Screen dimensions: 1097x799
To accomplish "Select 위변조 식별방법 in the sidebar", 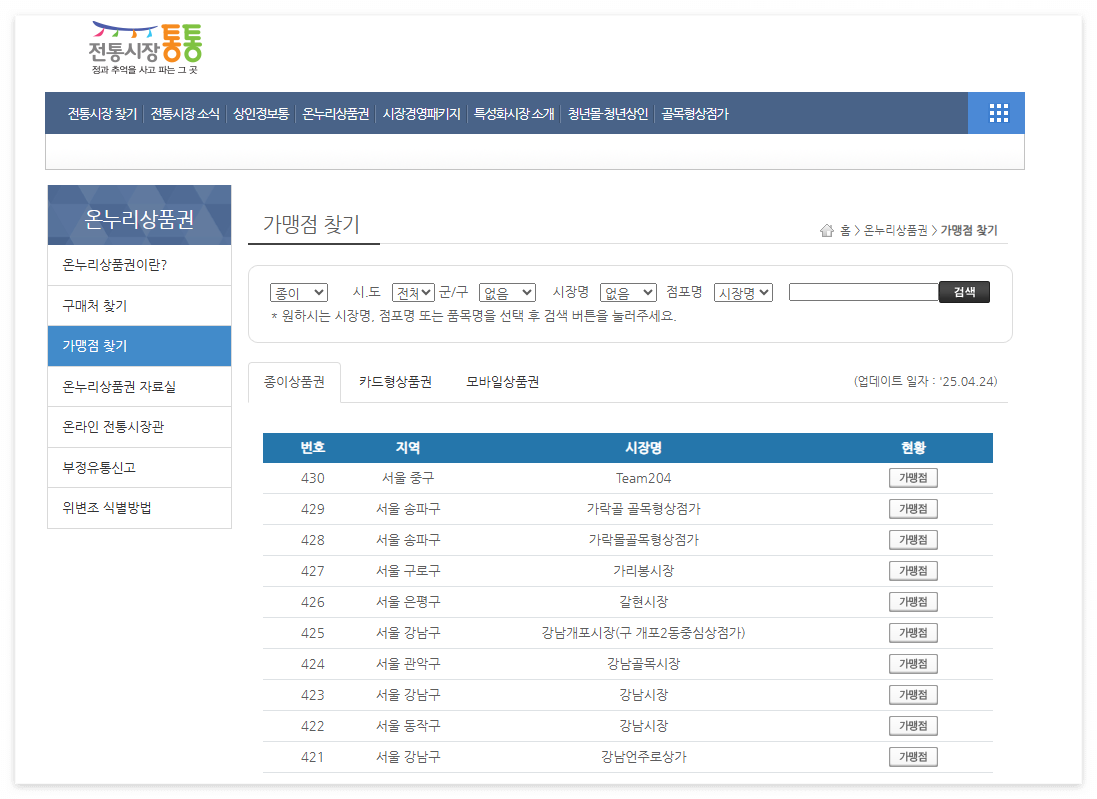I will (139, 508).
